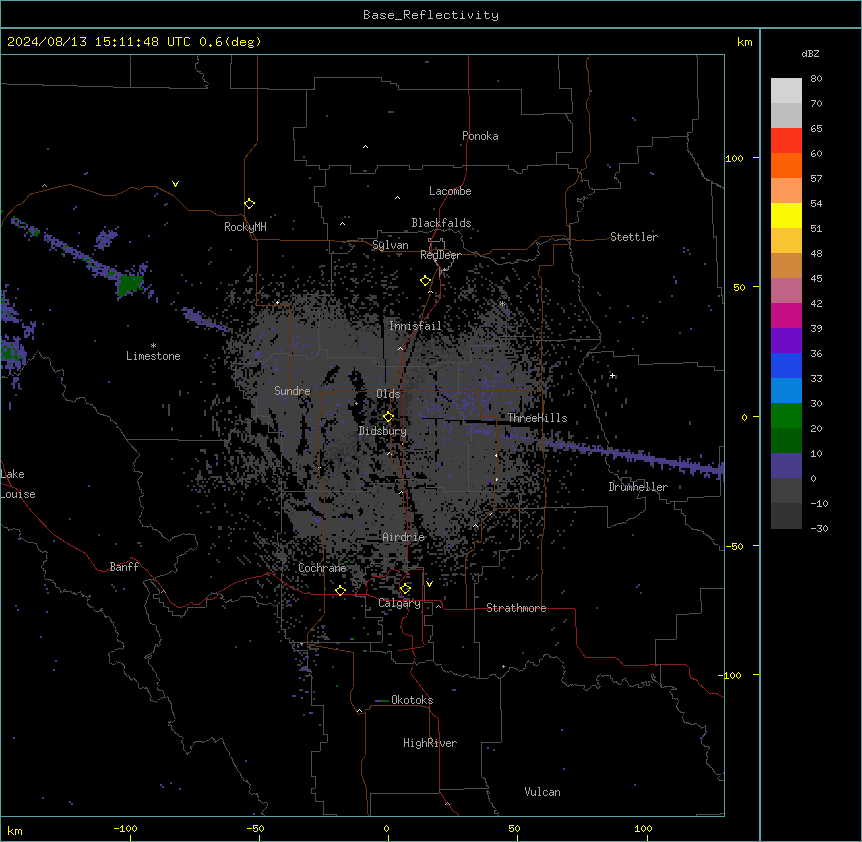Click the yellow marker south of RedDeer

click(x=426, y=281)
